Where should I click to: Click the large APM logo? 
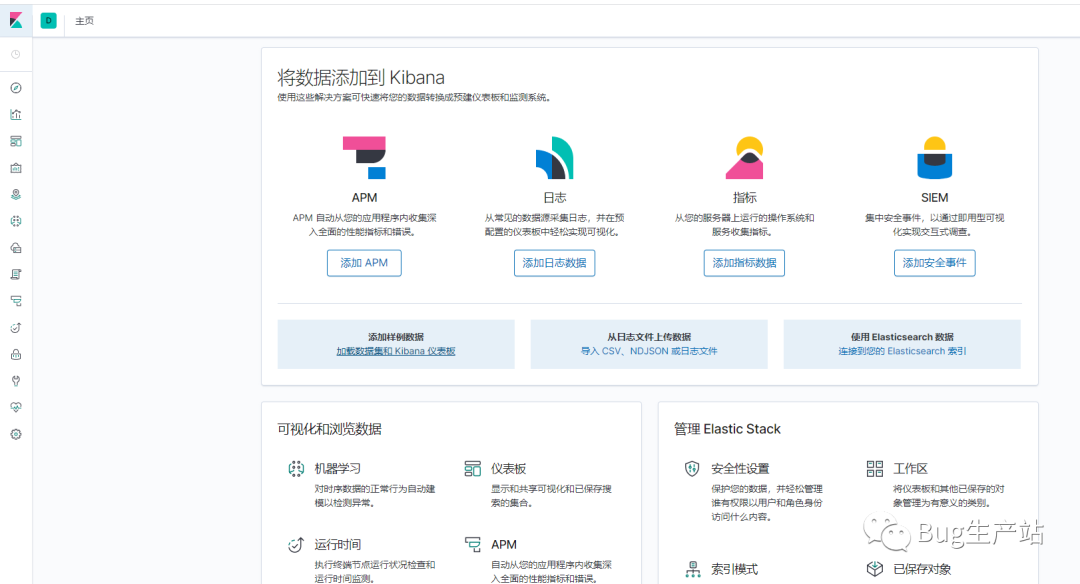(364, 158)
